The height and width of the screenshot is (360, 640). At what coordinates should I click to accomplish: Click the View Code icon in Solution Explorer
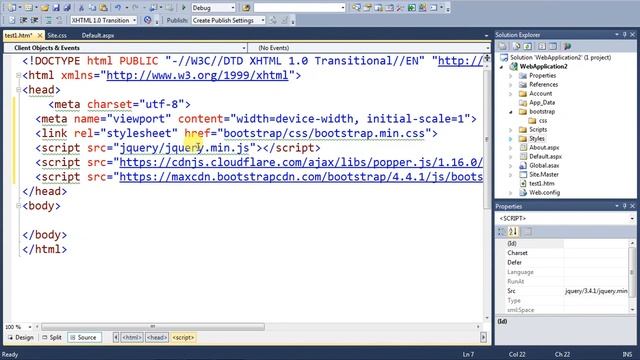click(x=542, y=46)
